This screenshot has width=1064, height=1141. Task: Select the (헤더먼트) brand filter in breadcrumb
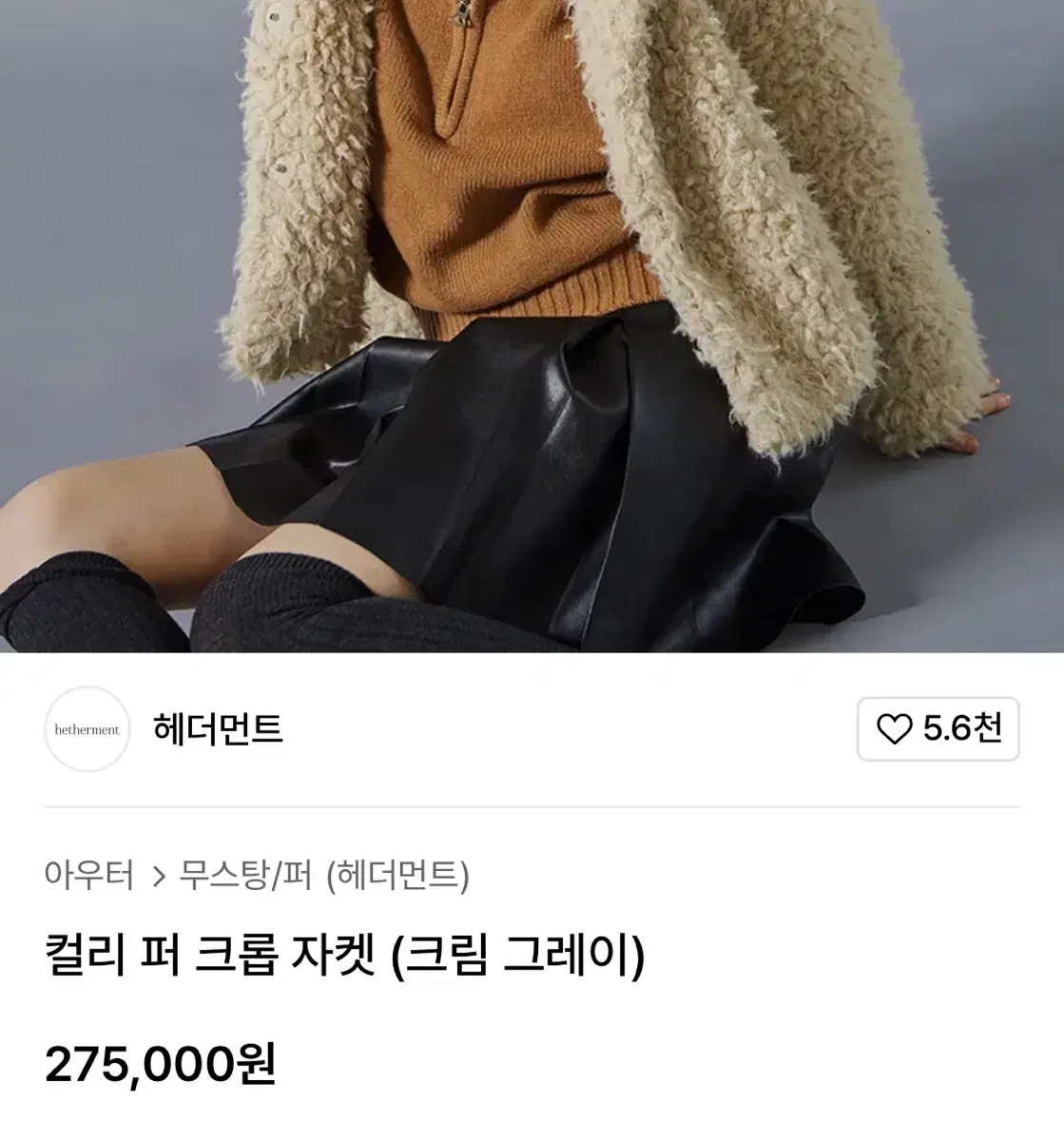[x=398, y=874]
